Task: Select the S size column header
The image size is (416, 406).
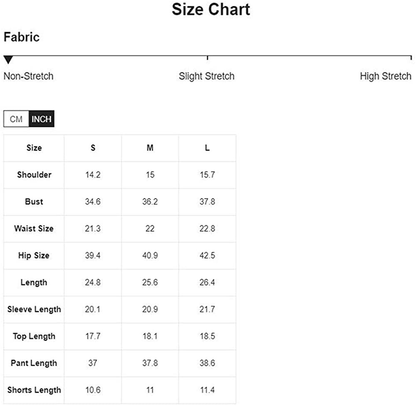Action: [x=93, y=148]
